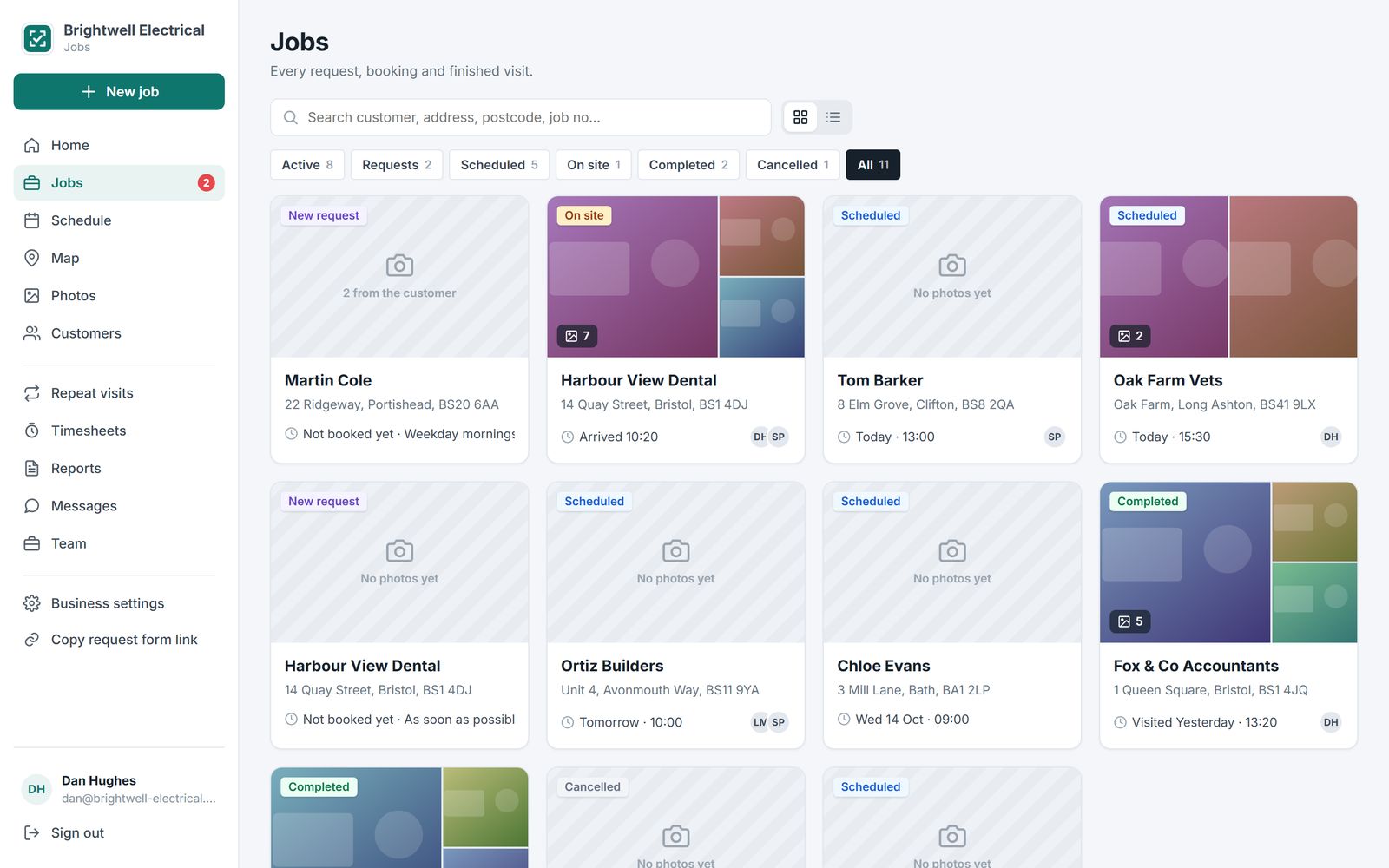This screenshot has height=868, width=1389.
Task: Open Fox & Co Accountants main photo
Action: (x=1185, y=562)
